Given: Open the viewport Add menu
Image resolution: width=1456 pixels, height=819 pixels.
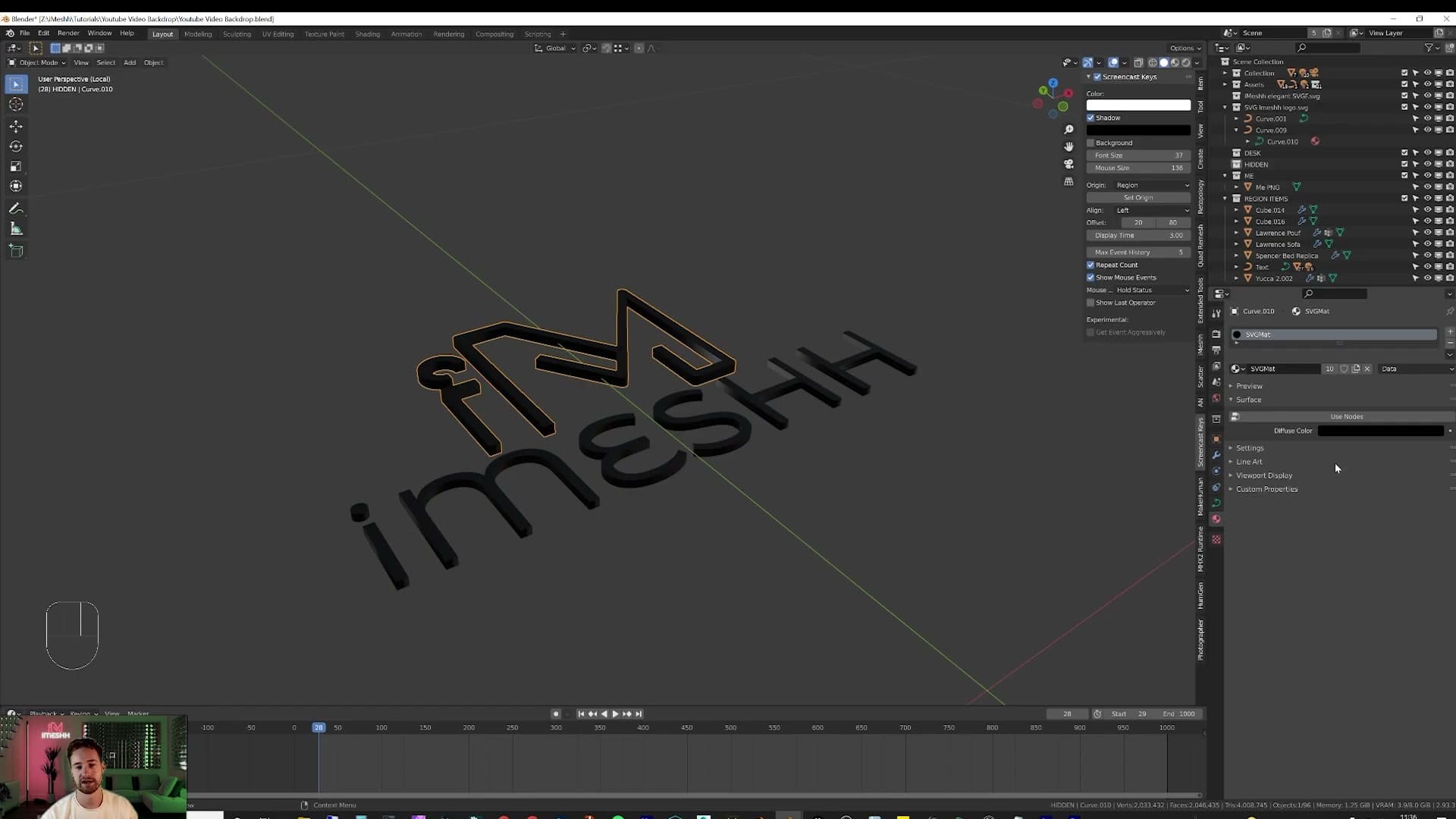Looking at the screenshot, I should click(x=130, y=62).
